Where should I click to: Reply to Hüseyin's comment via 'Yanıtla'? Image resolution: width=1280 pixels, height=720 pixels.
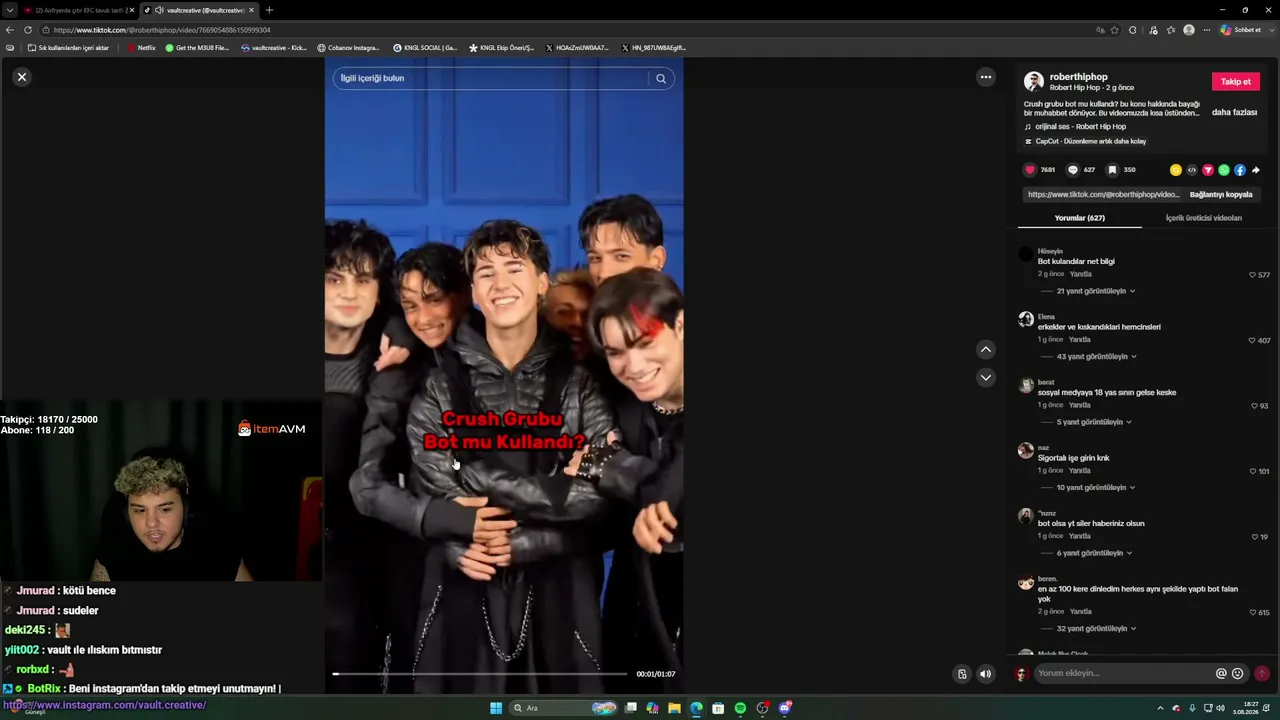[x=1080, y=274]
